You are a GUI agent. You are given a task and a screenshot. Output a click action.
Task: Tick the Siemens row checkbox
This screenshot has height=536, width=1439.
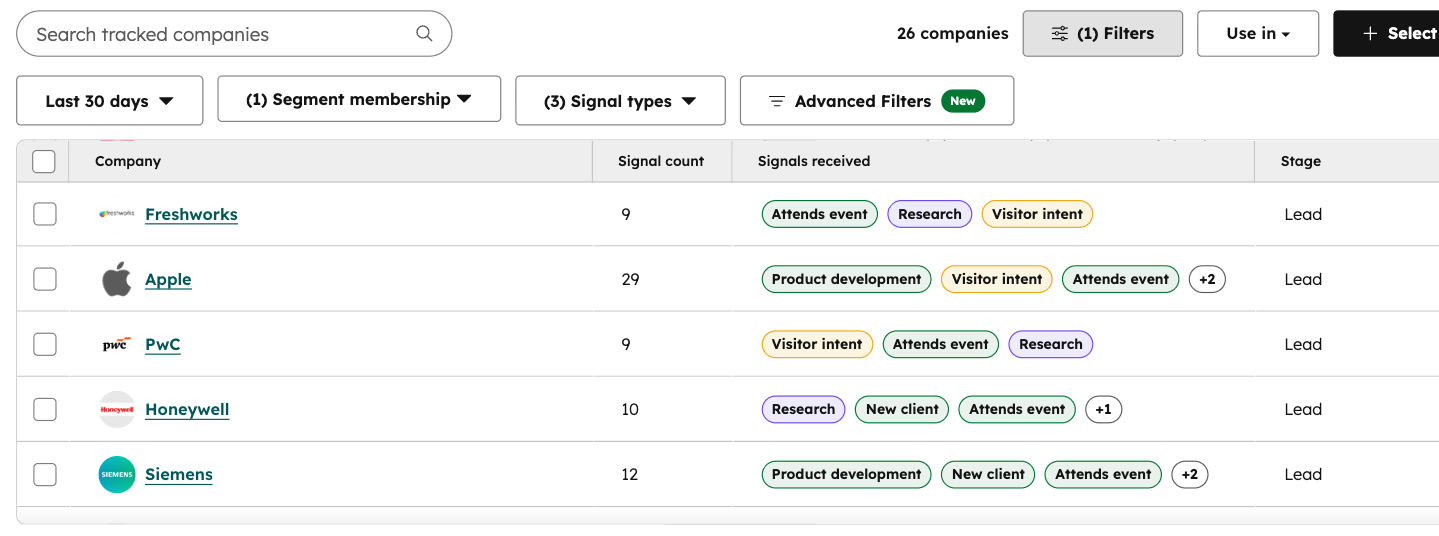pyautogui.click(x=45, y=475)
